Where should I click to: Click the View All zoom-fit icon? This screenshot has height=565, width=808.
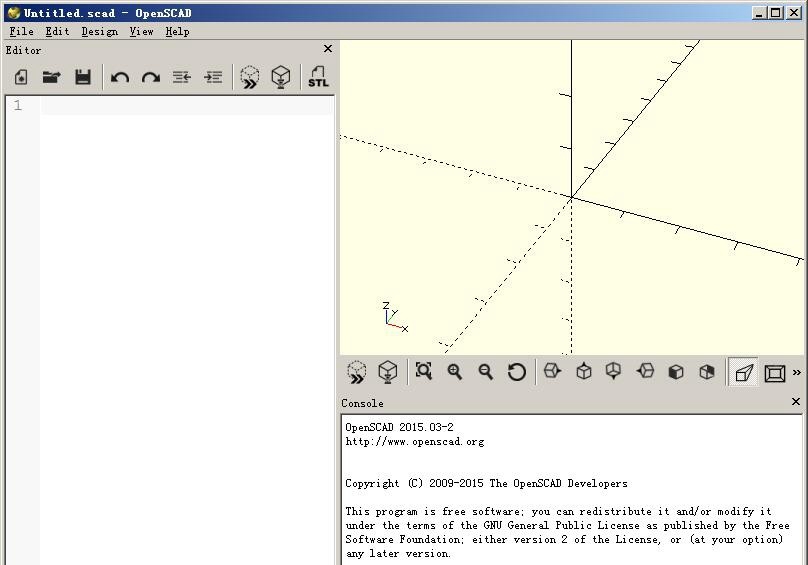(x=424, y=371)
